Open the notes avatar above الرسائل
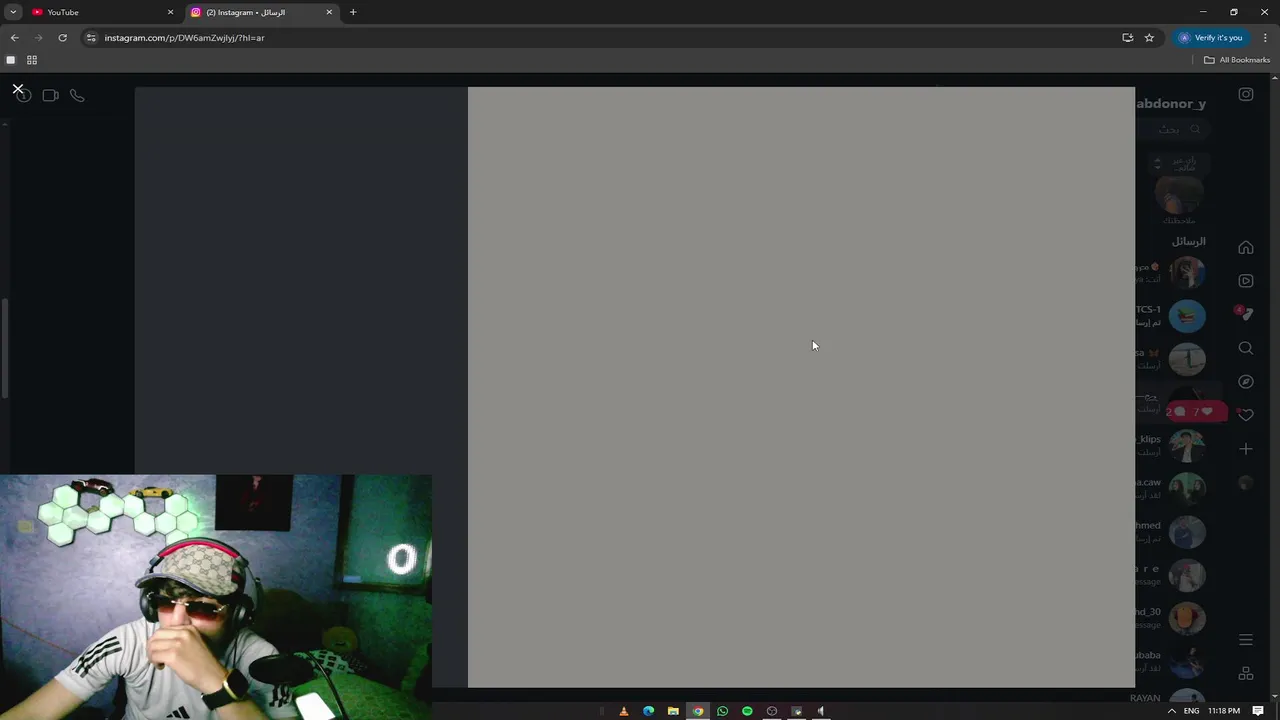This screenshot has width=1280, height=720. [1179, 193]
